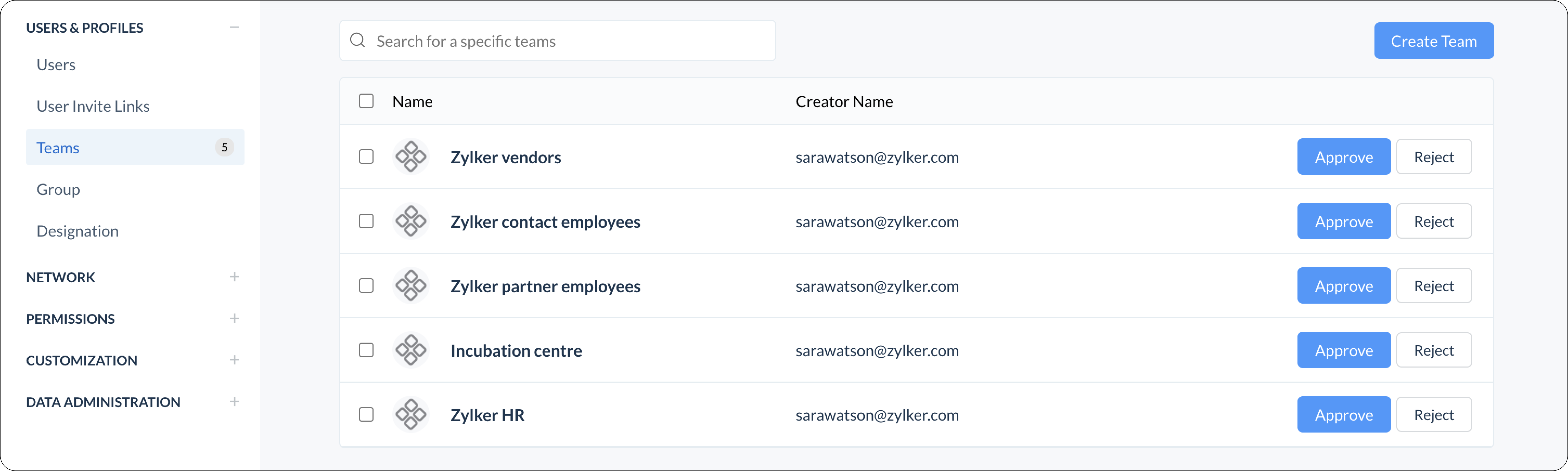Click the DATA ADMINISTRATION section heading
The image size is (1568, 471).
coord(104,402)
